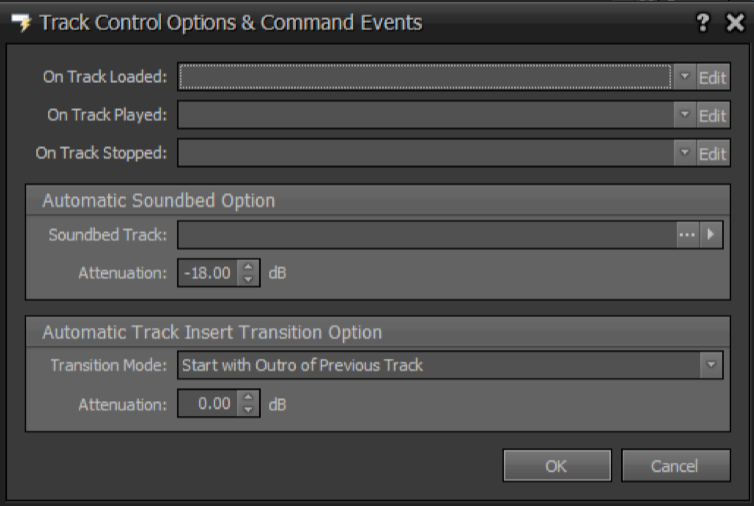The height and width of the screenshot is (506, 754).
Task: Increase transition attenuation with up arrow
Action: pos(249,398)
